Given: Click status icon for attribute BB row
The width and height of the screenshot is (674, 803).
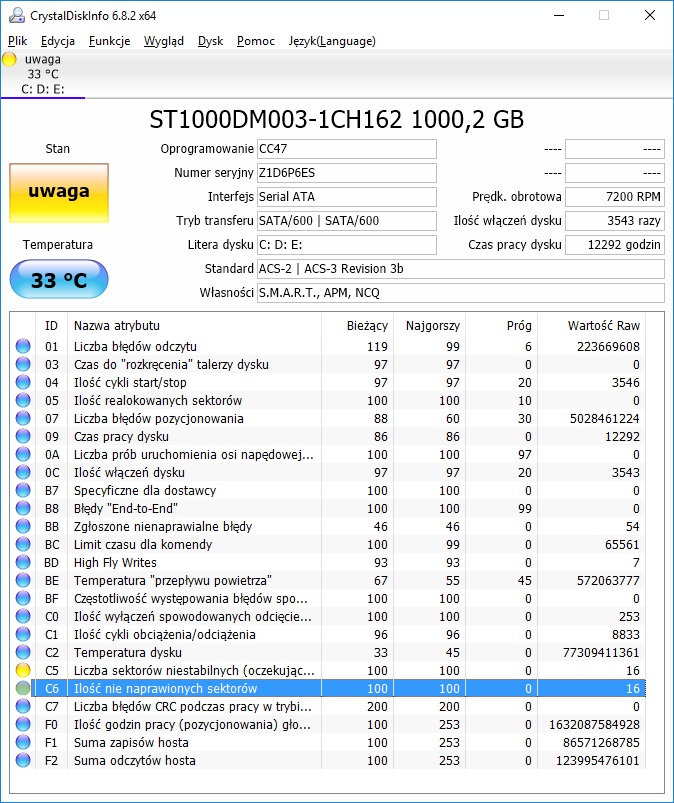Looking at the screenshot, I should pyautogui.click(x=23, y=526).
